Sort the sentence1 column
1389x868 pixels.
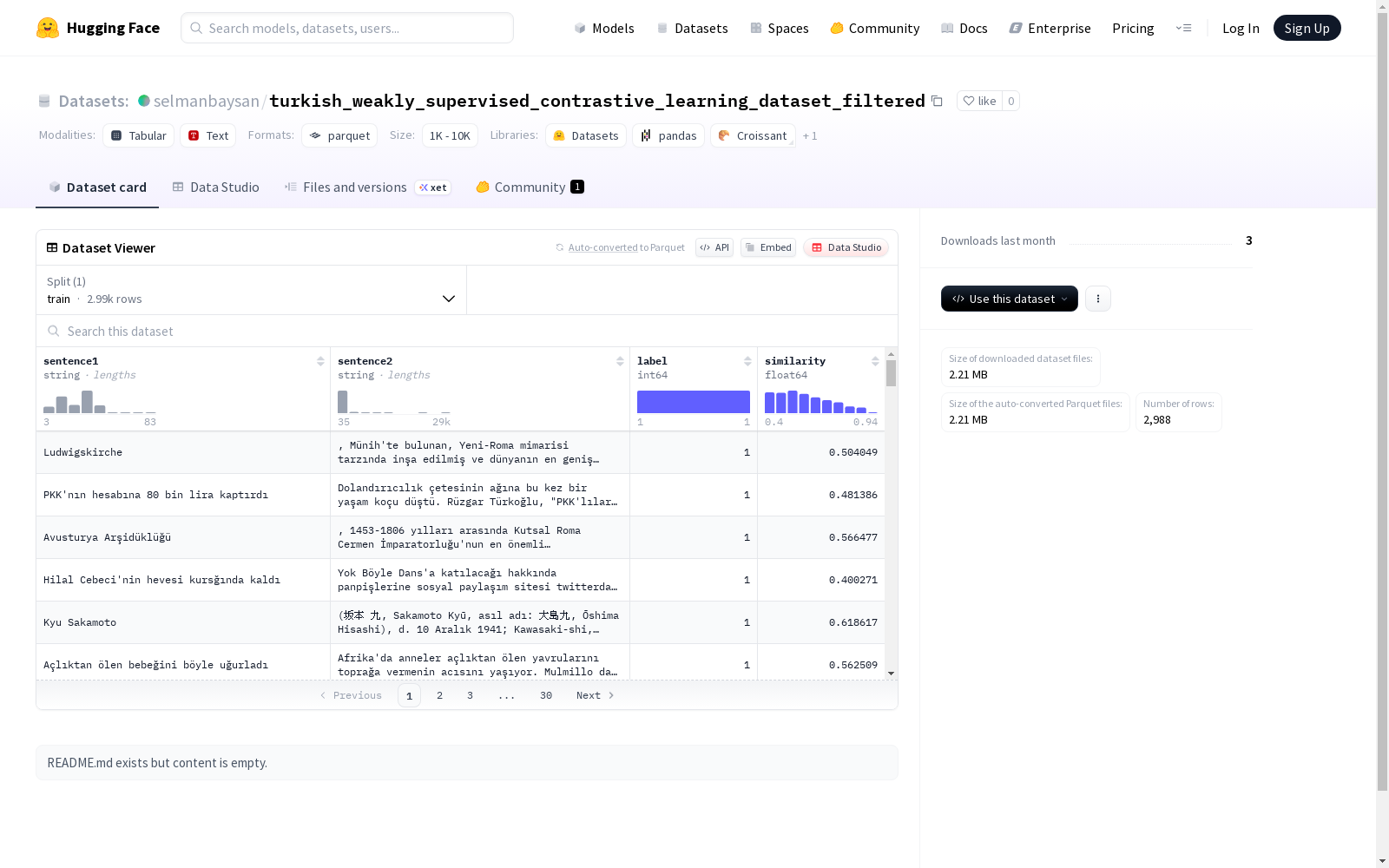point(320,361)
